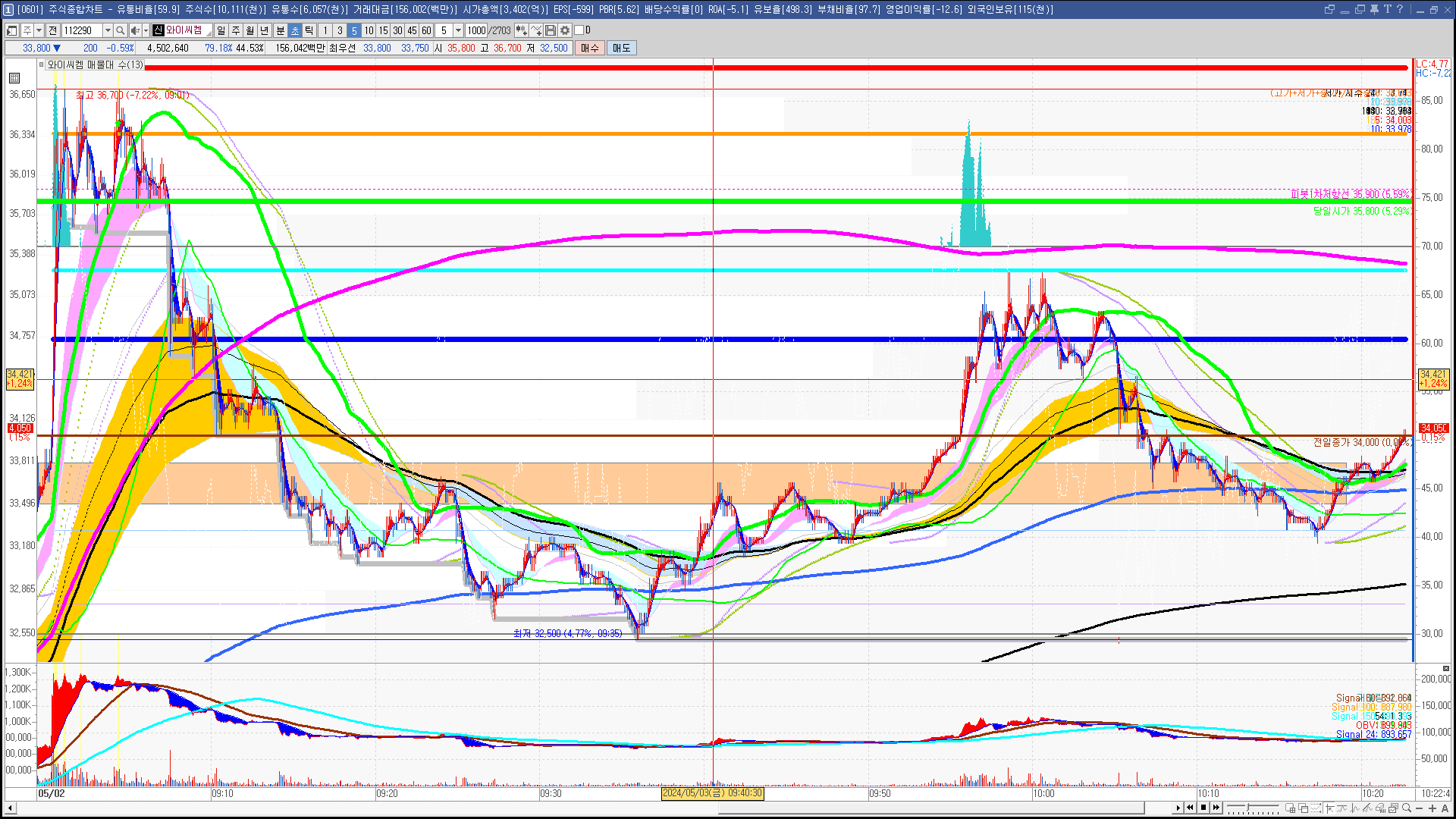Select the 30 interval button
1456x819 pixels.
(x=397, y=30)
